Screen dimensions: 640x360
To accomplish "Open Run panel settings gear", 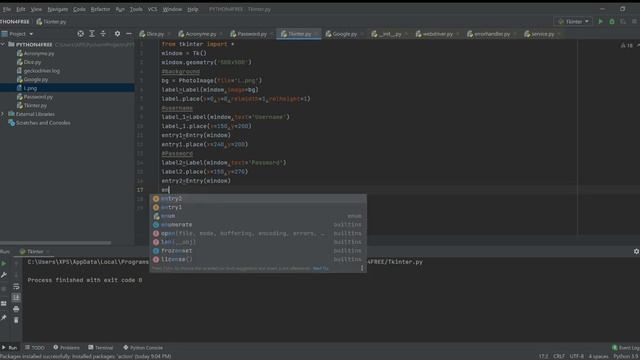I will coord(636,251).
